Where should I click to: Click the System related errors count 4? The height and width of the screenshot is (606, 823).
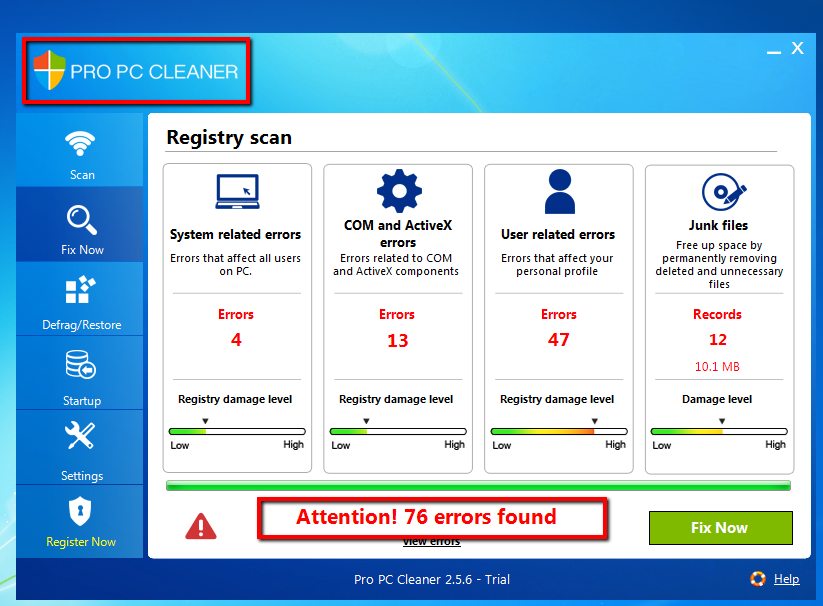click(x=236, y=340)
